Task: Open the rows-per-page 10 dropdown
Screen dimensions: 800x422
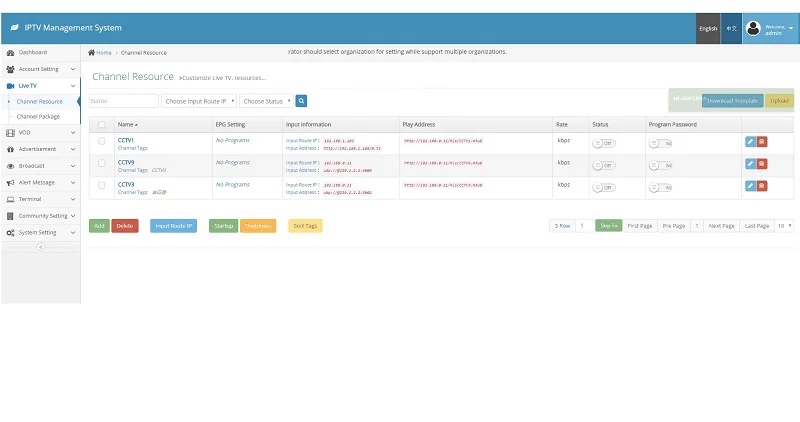Action: (x=784, y=226)
